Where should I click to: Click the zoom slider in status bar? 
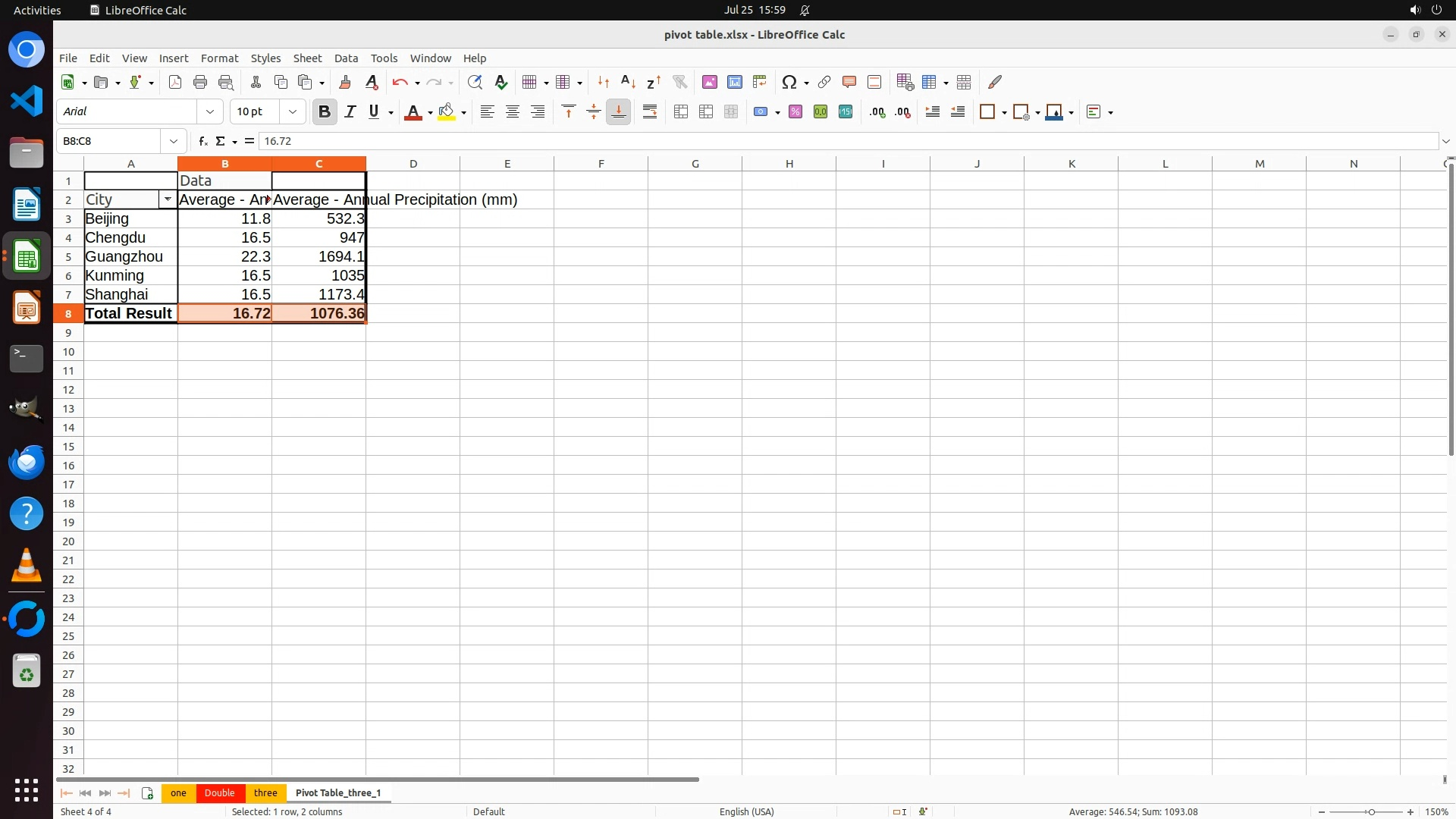1371,811
